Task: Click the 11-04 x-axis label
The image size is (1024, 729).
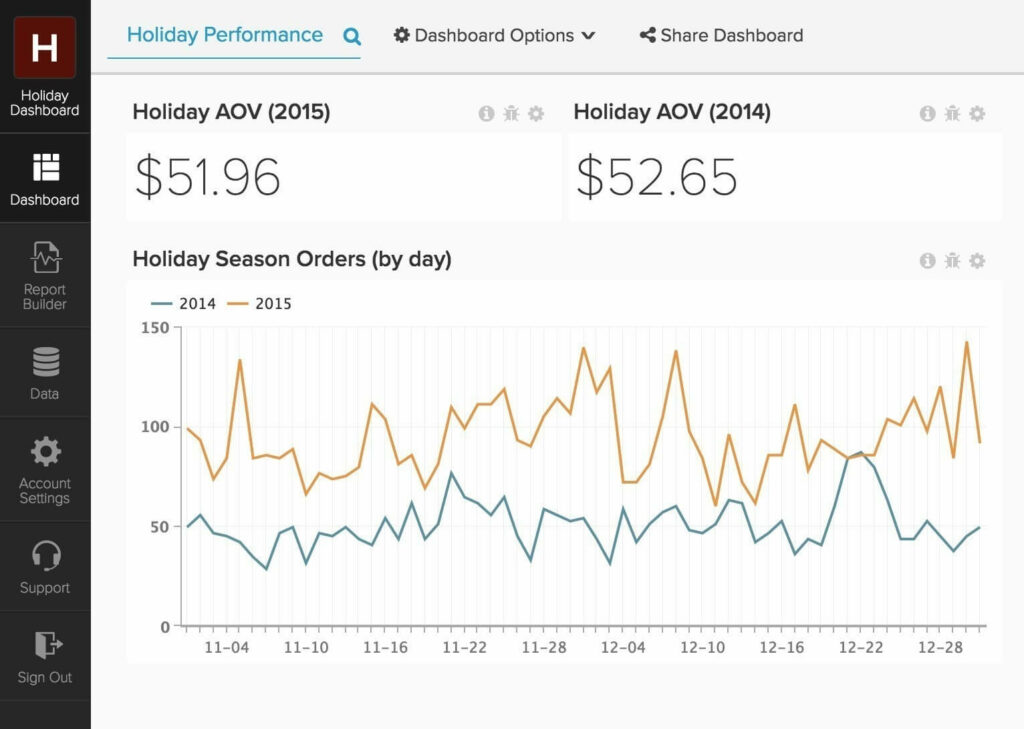Action: 227,647
